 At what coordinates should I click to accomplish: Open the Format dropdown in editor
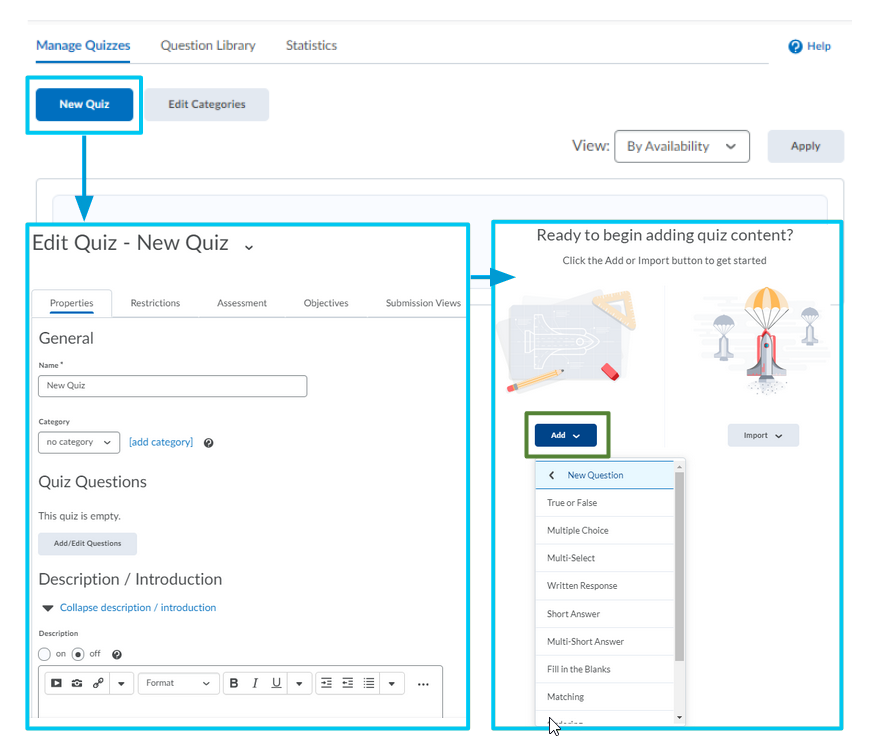pos(179,683)
